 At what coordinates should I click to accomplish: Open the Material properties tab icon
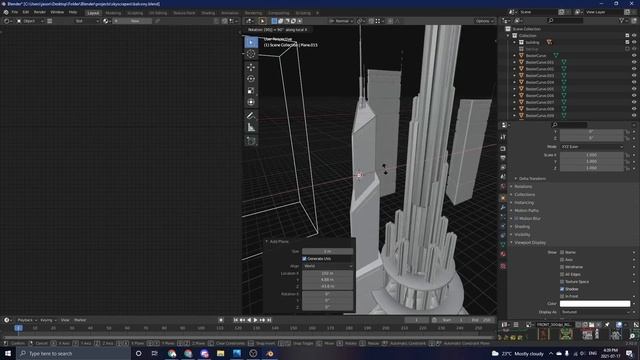coord(503,254)
